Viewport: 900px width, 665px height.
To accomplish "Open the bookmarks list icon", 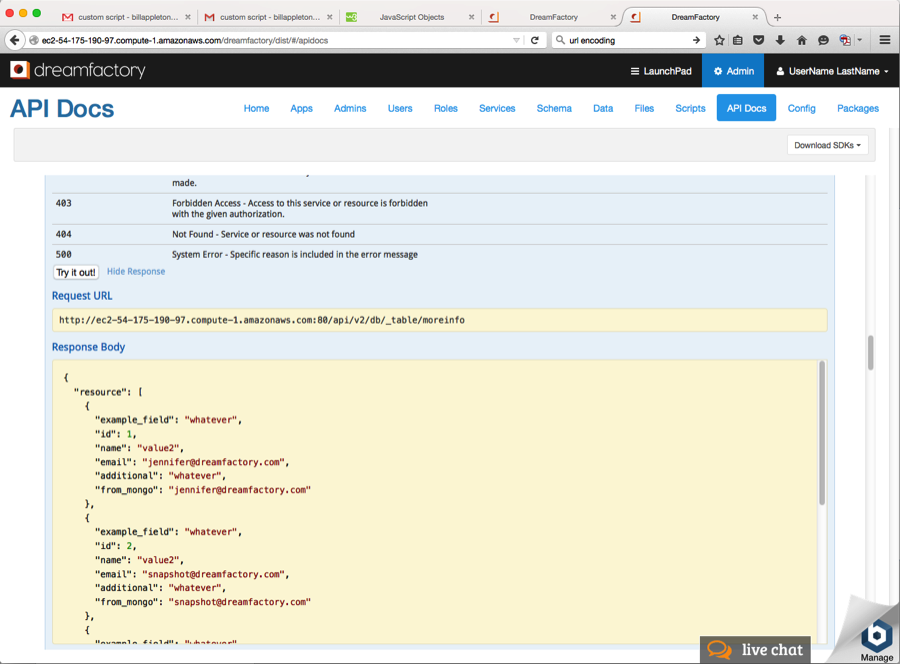I will click(x=738, y=40).
